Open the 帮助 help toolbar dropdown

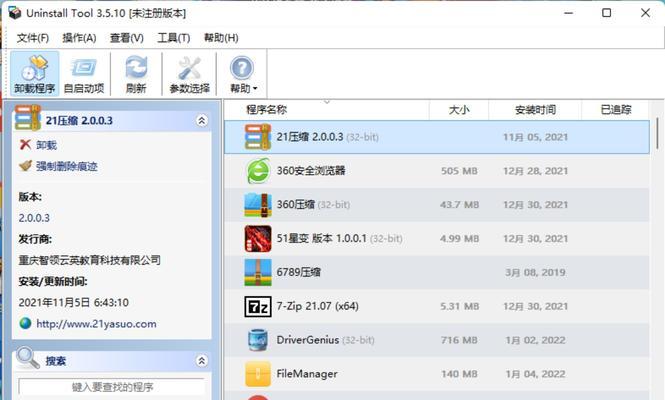pyautogui.click(x=243, y=74)
